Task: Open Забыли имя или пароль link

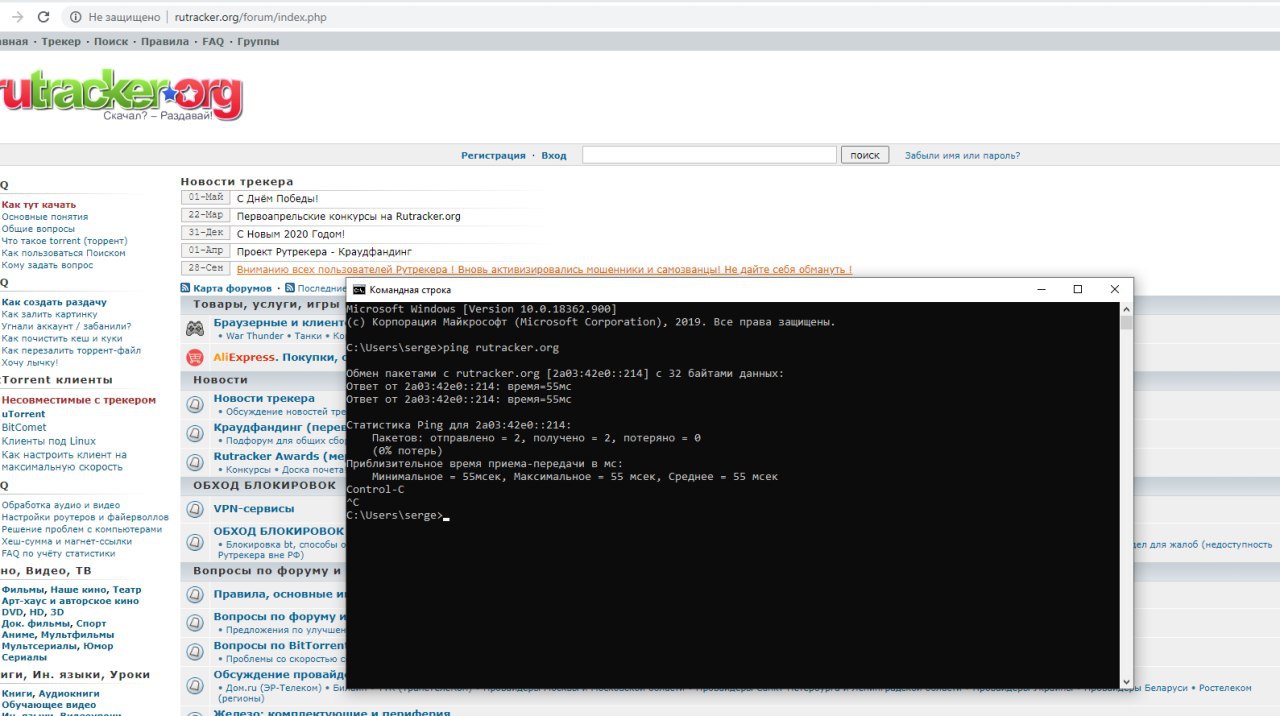Action: [962, 155]
